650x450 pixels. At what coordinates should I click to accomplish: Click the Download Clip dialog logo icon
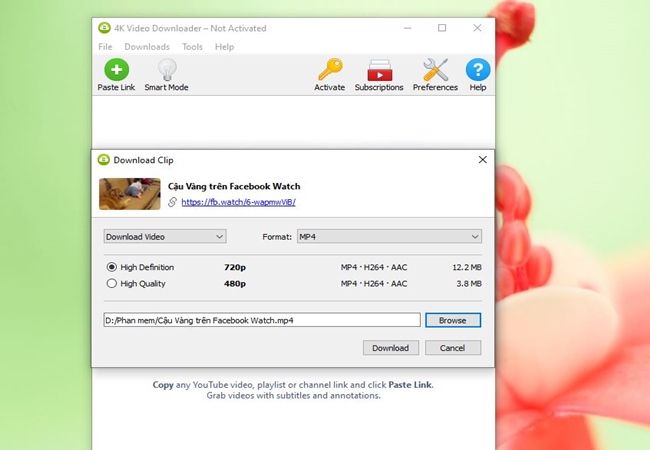pos(103,160)
